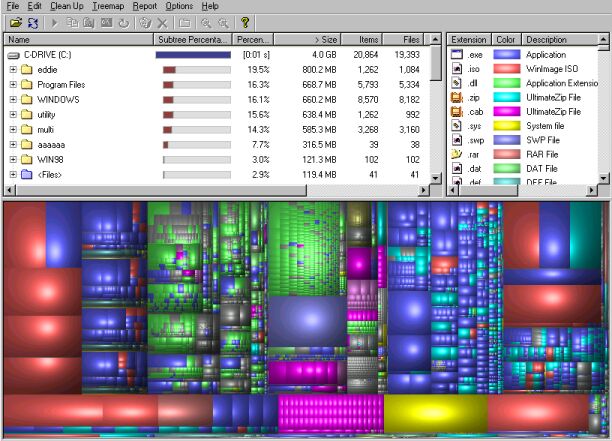Click the eddie folder icon
The width and height of the screenshot is (612, 441).
pos(27,70)
